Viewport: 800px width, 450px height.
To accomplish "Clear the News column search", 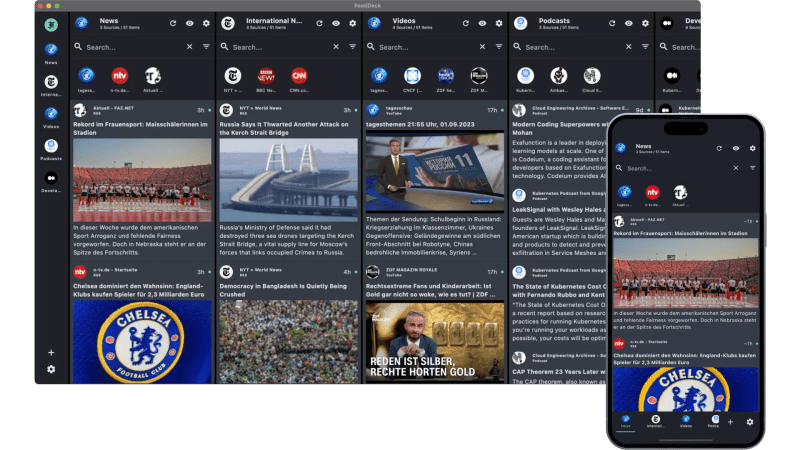I will 189,46.
